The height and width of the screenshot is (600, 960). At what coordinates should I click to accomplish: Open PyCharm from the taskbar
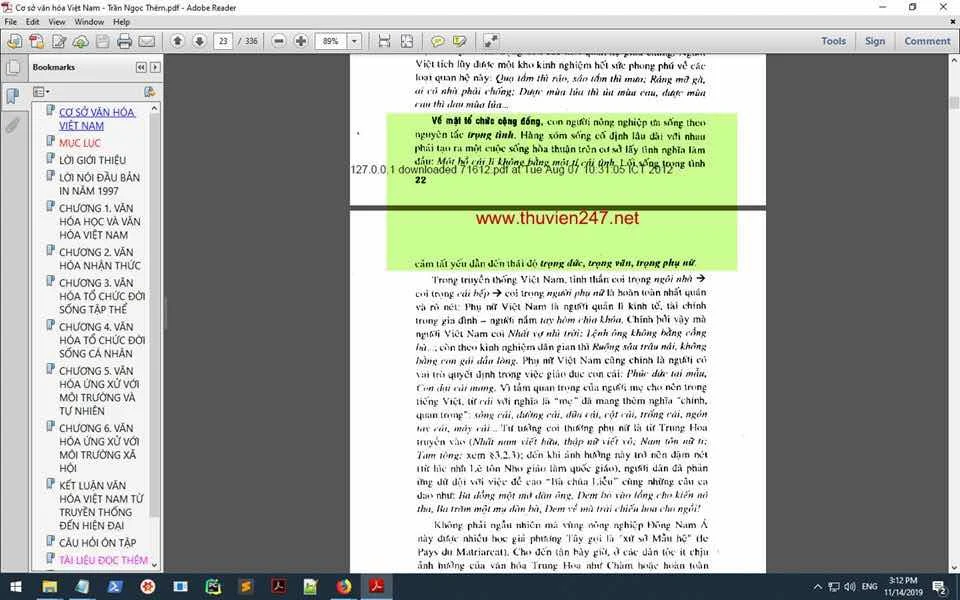click(x=213, y=587)
